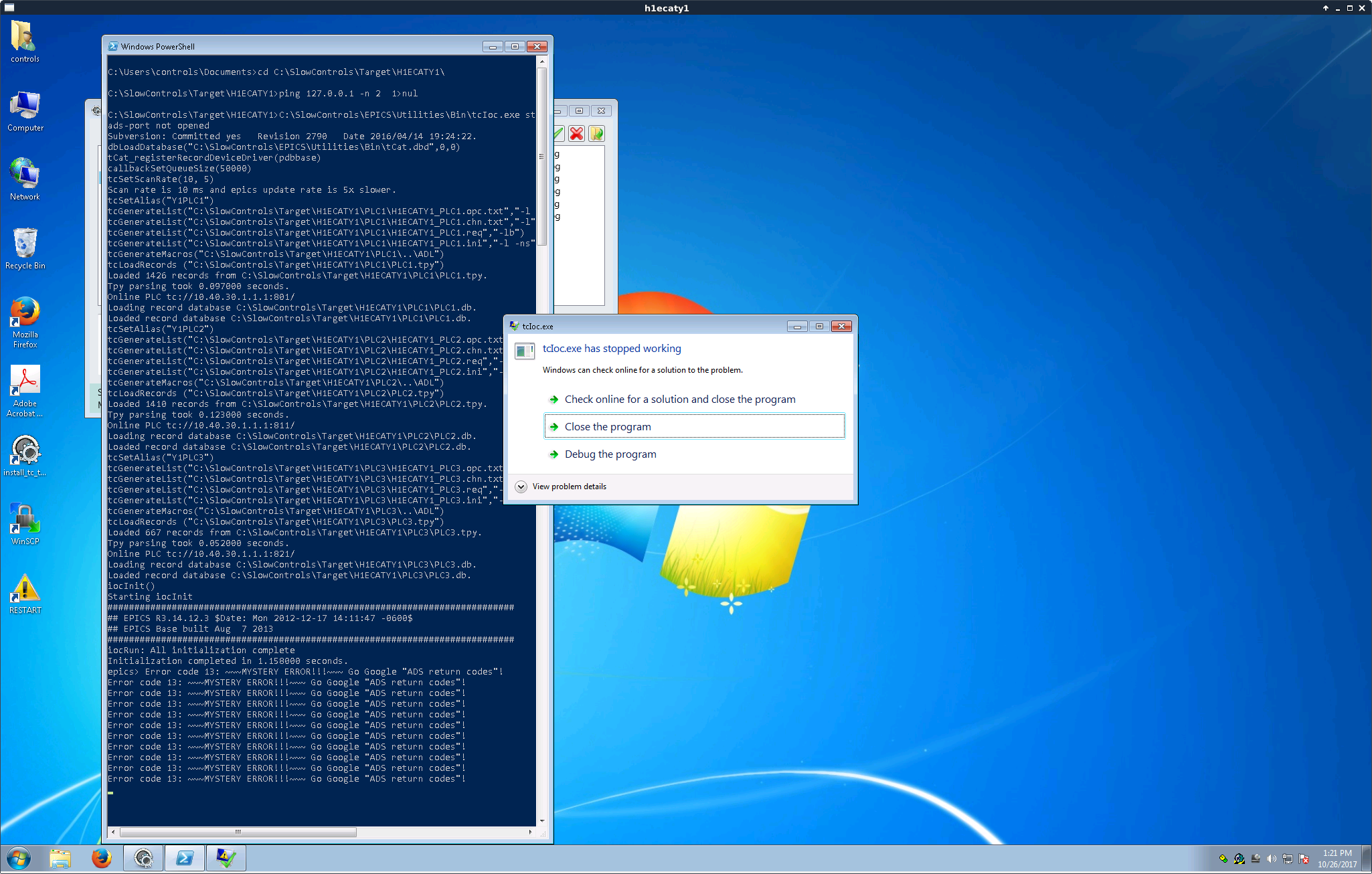Click PowerShell icon in taskbar

click(185, 858)
